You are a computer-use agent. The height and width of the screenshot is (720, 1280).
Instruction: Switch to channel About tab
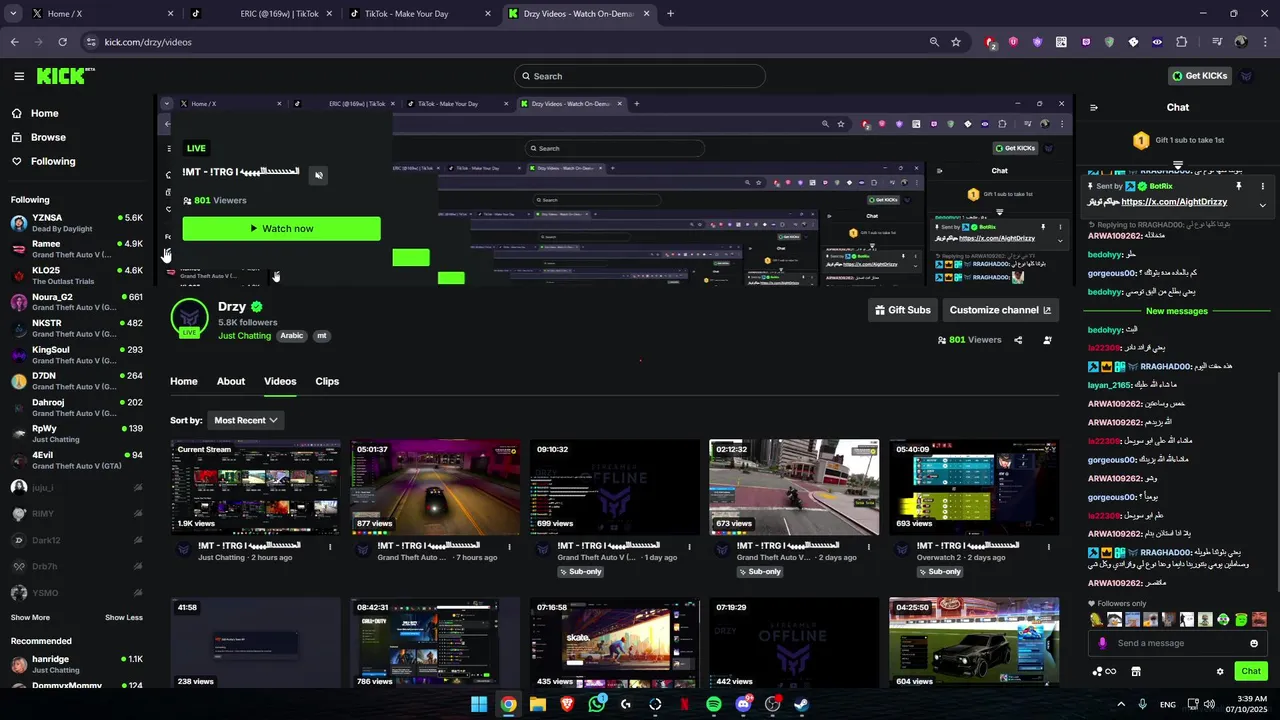tap(231, 381)
